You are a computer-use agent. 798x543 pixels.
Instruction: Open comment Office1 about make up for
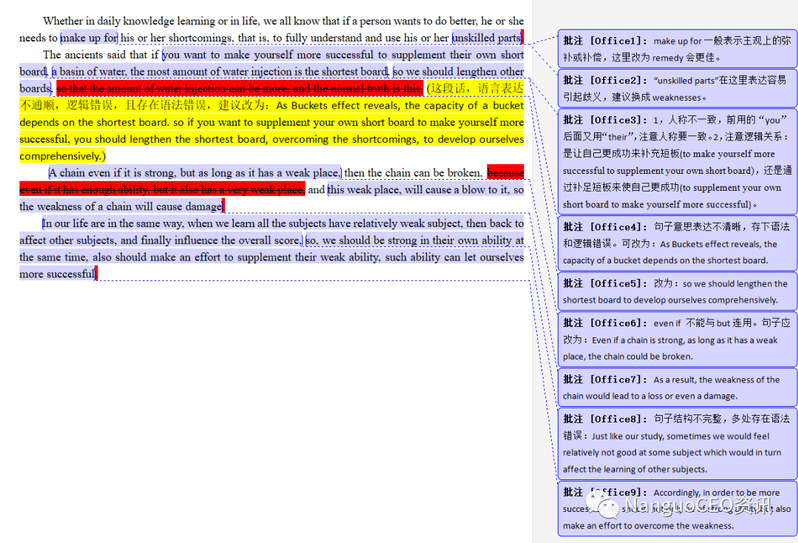(677, 49)
